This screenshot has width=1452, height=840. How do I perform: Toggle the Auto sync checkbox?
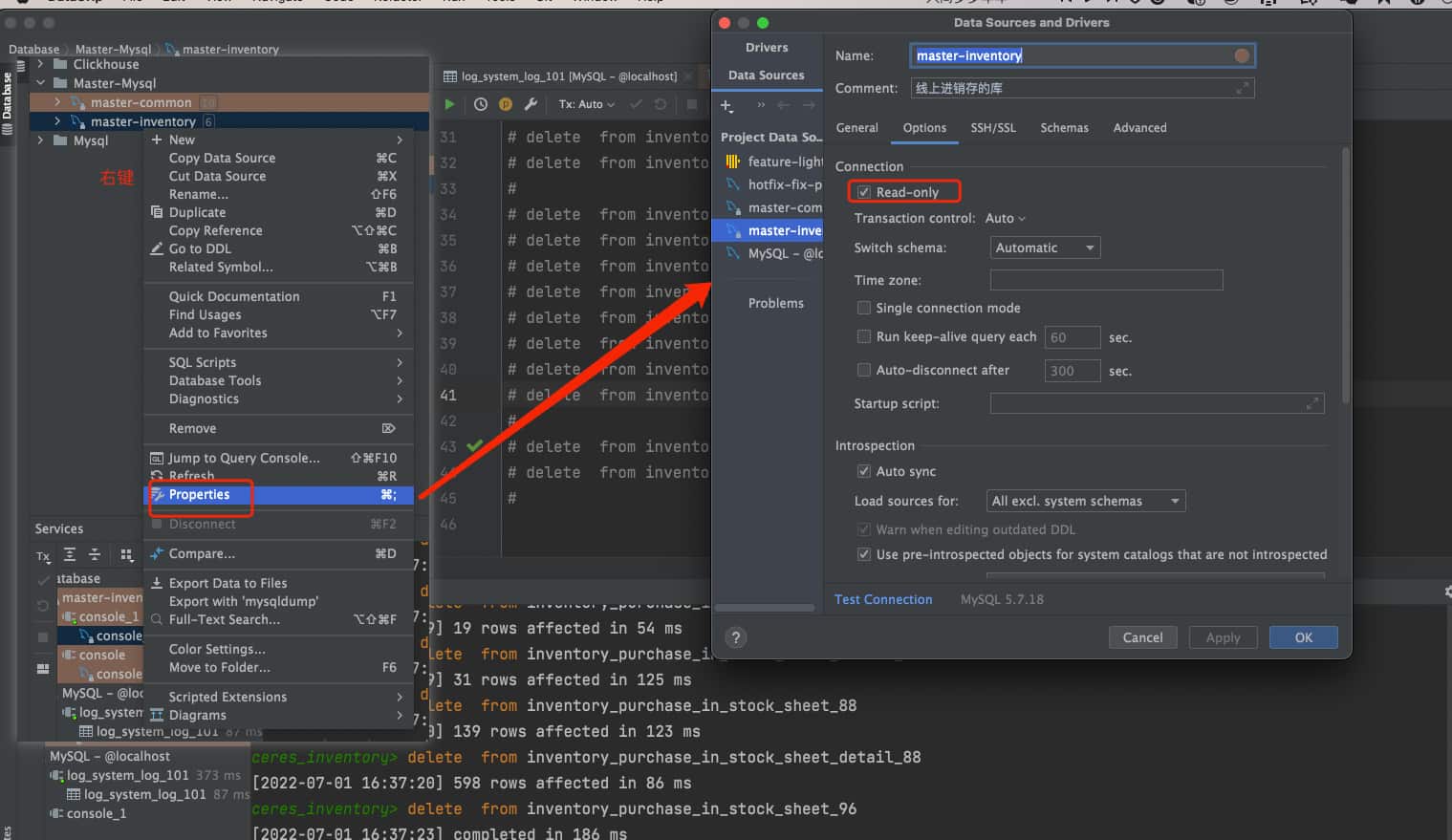864,471
